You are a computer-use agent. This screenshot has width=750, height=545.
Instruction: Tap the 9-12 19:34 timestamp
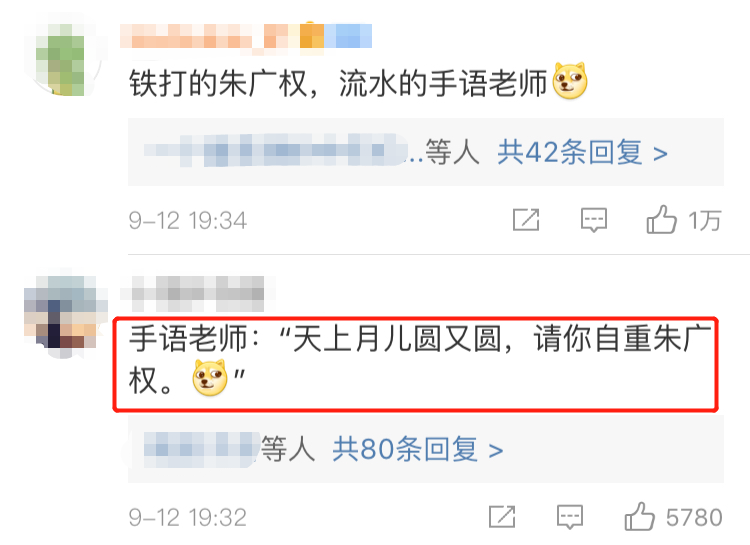click(x=188, y=221)
